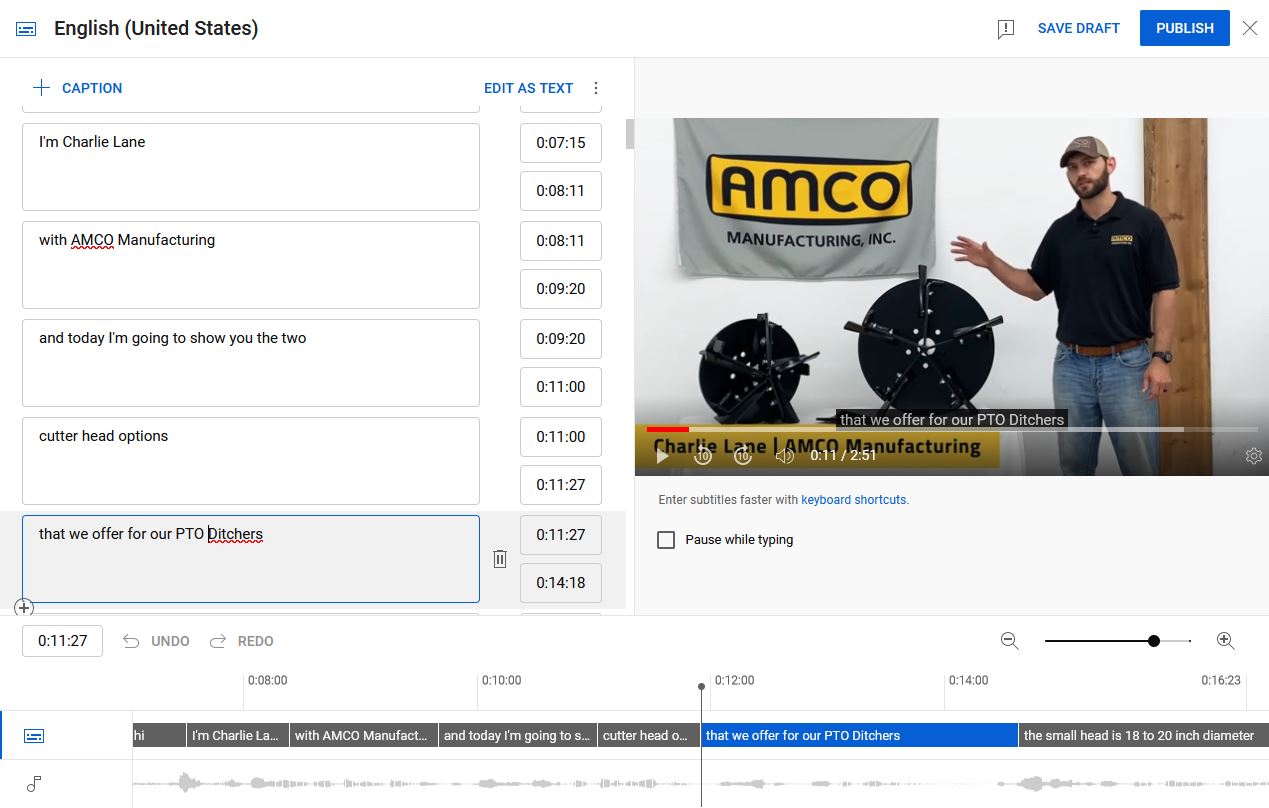The height and width of the screenshot is (808, 1269).
Task: Close the subtitle editor
Action: [1250, 28]
